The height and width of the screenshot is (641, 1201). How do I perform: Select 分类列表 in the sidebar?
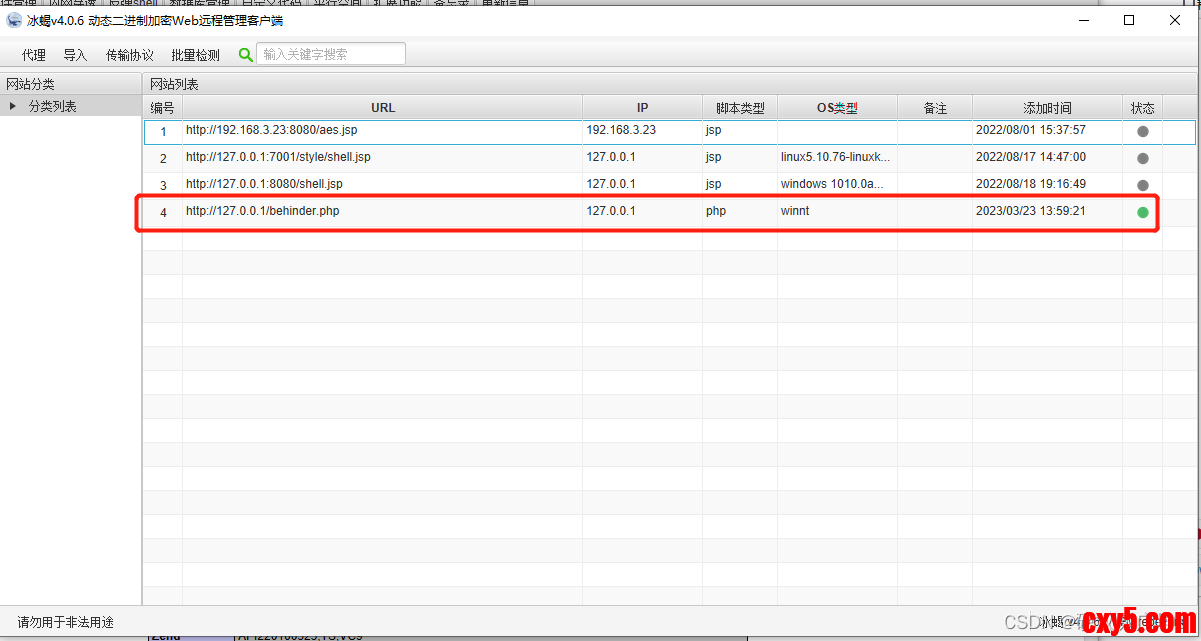point(53,106)
